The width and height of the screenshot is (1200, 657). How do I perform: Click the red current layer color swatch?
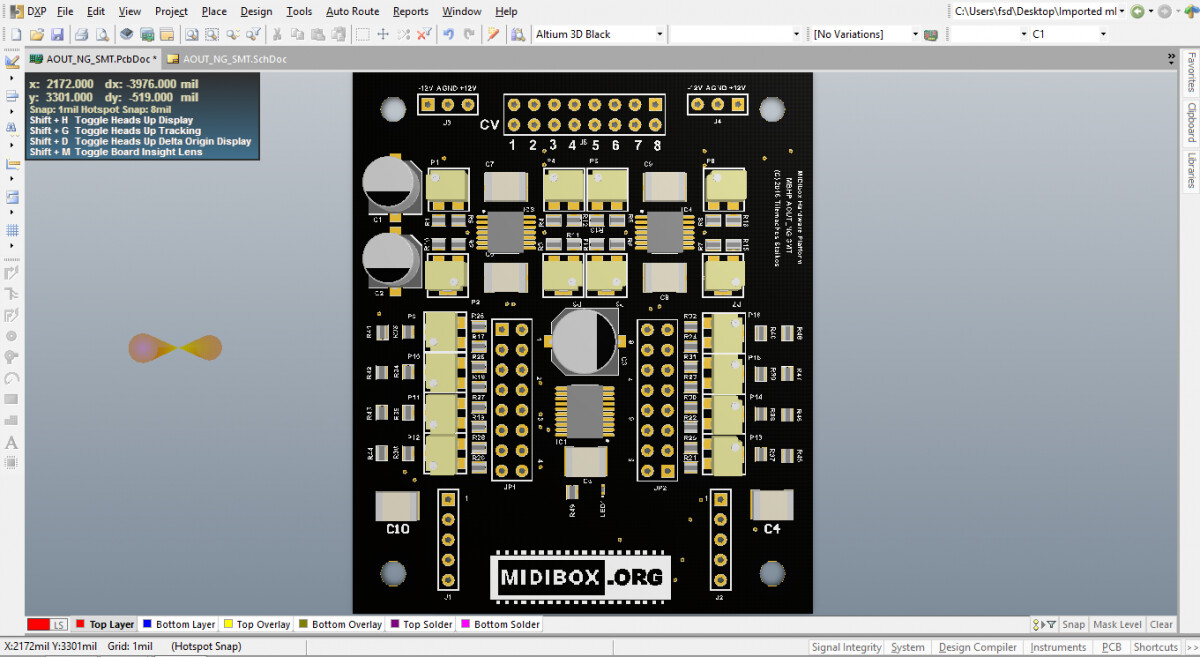click(38, 624)
